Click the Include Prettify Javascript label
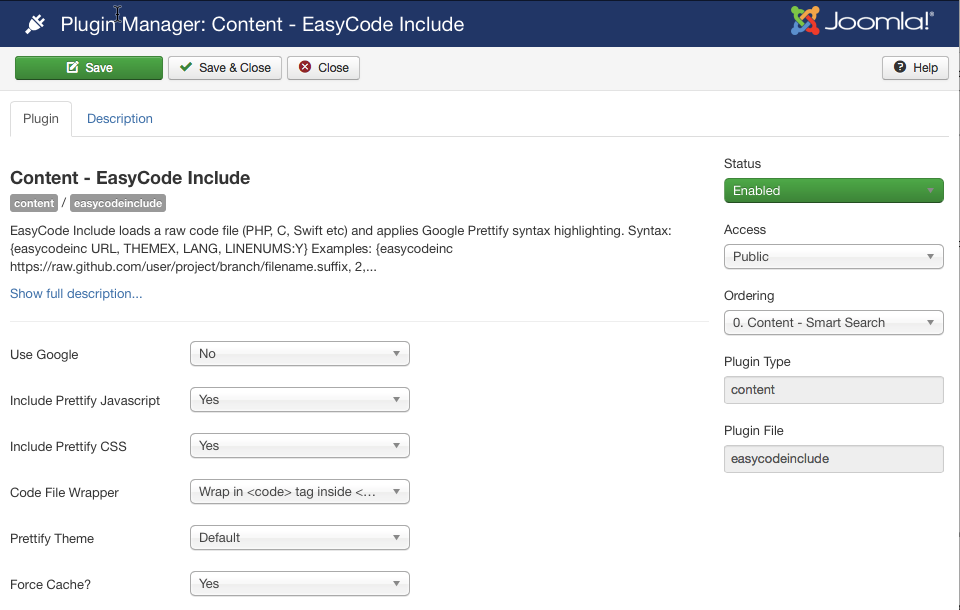Screen dimensions: 960x610 point(85,401)
